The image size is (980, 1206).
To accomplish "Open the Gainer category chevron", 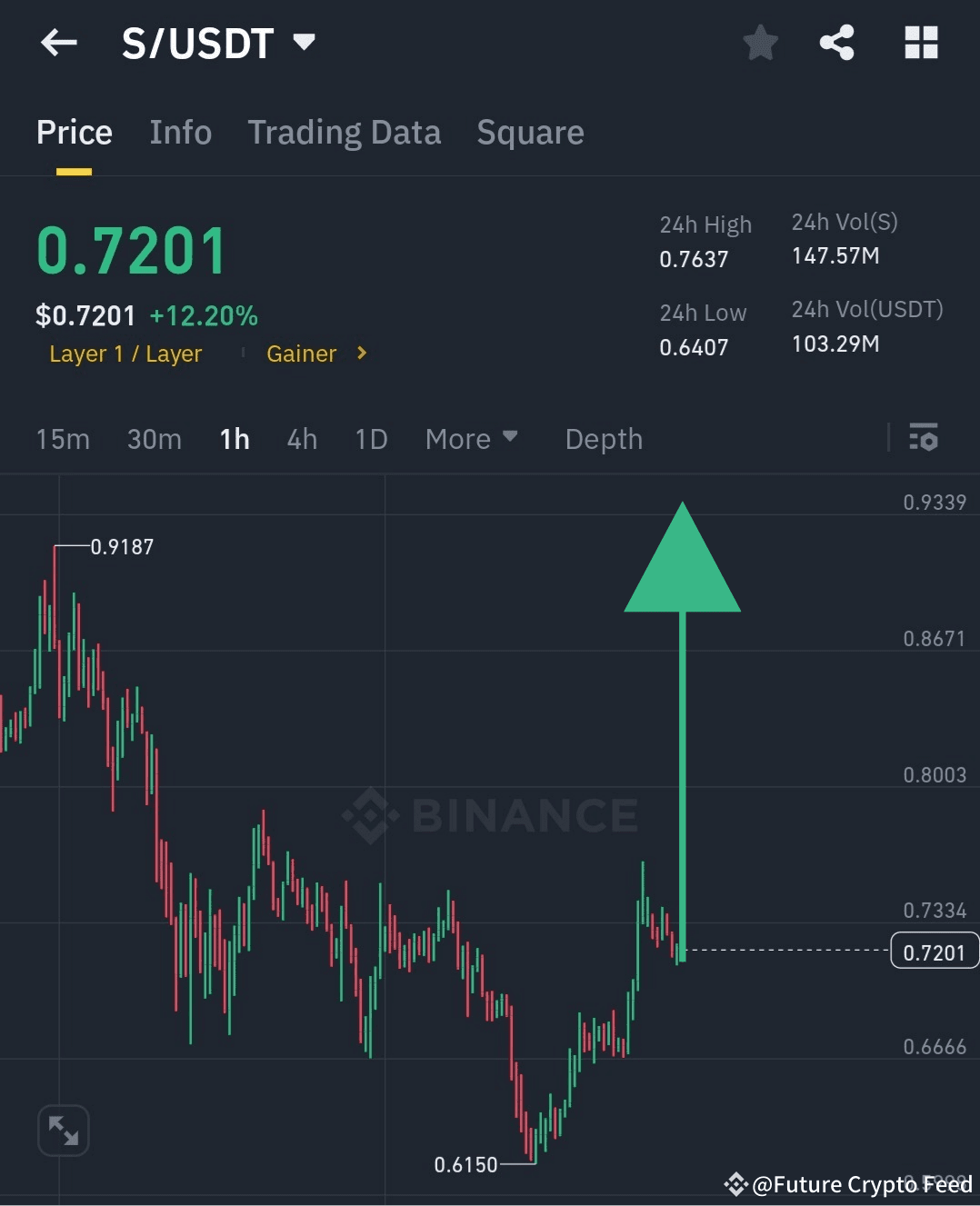I will click(360, 354).
